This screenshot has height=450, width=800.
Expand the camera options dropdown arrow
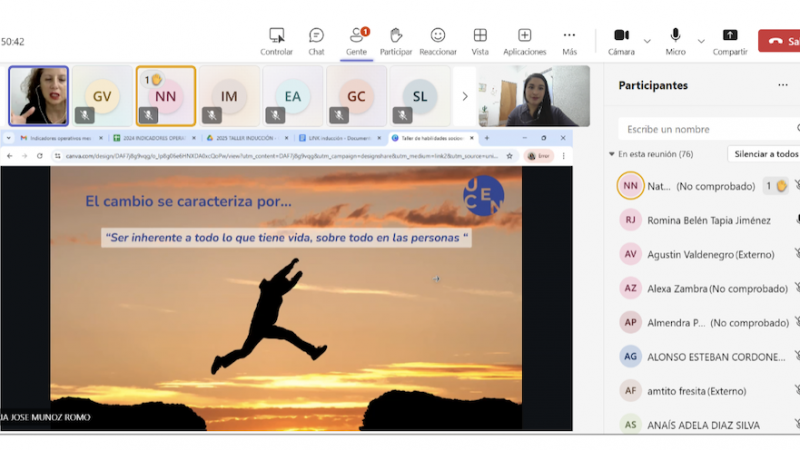pyautogui.click(x=647, y=41)
